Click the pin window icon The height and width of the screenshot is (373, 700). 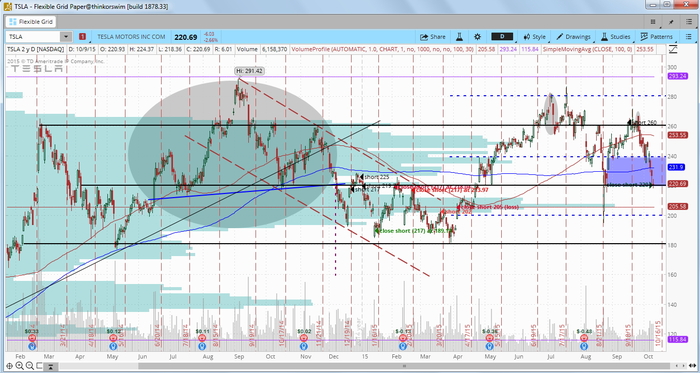click(671, 21)
